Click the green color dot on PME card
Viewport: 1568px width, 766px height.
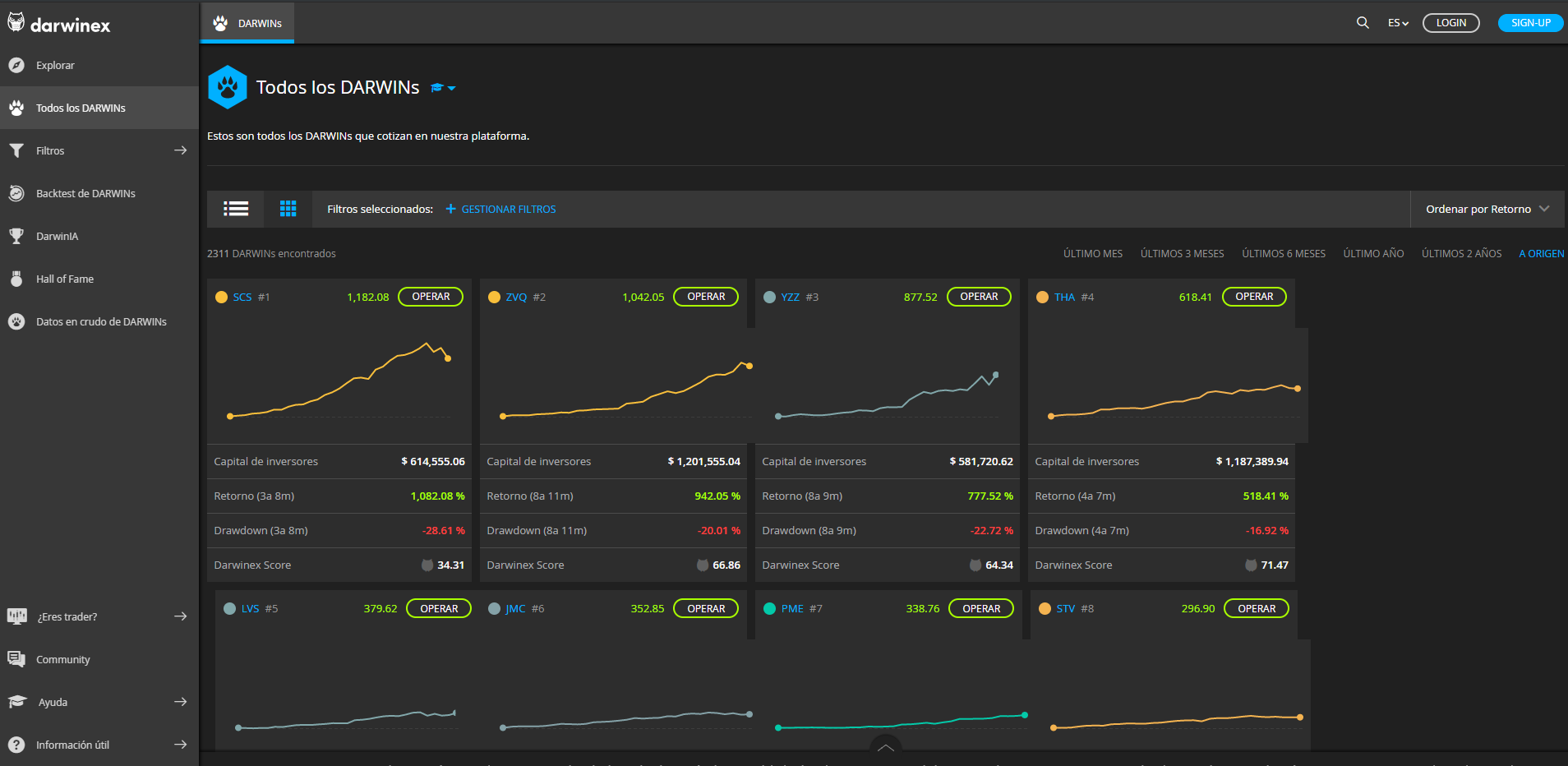tap(769, 608)
